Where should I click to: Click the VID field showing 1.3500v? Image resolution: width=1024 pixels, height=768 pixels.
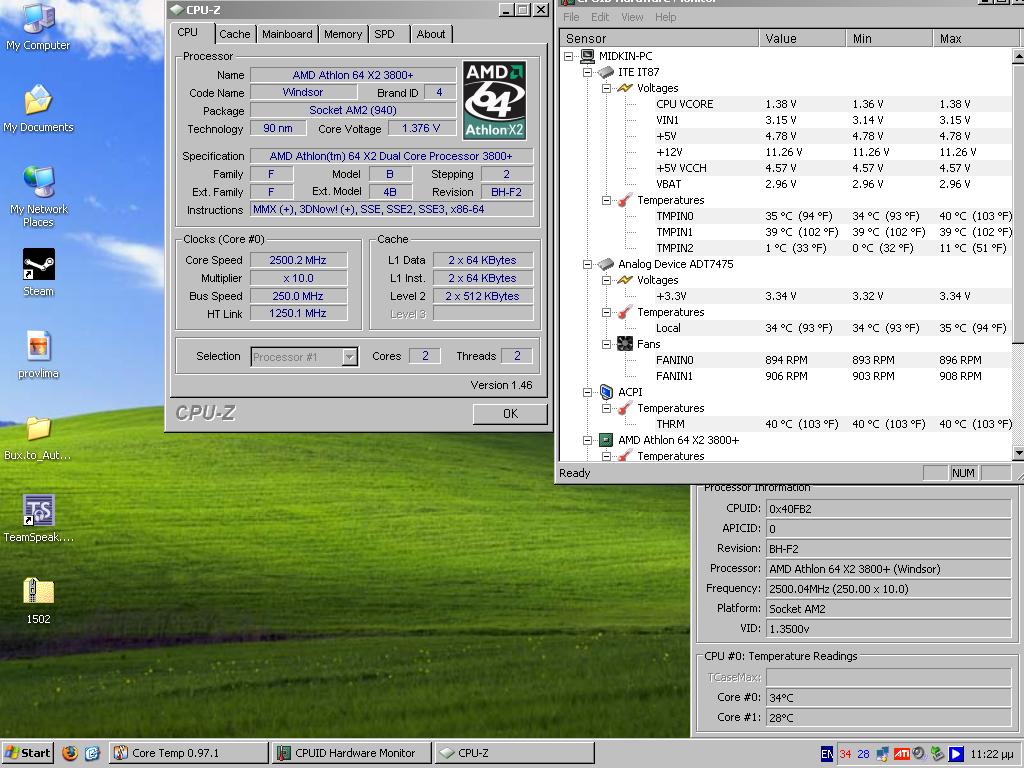(x=888, y=629)
